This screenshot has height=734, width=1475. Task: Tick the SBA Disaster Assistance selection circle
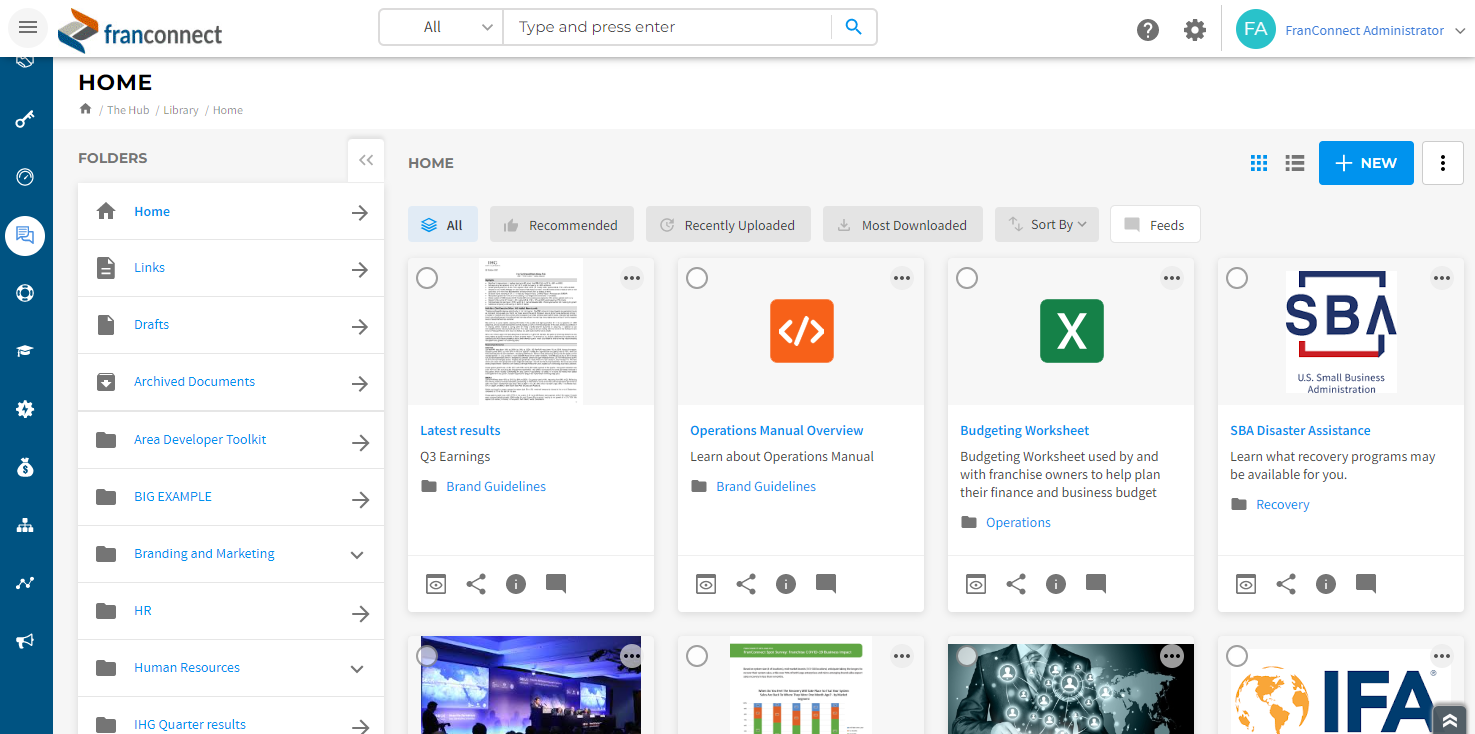pos(1237,278)
